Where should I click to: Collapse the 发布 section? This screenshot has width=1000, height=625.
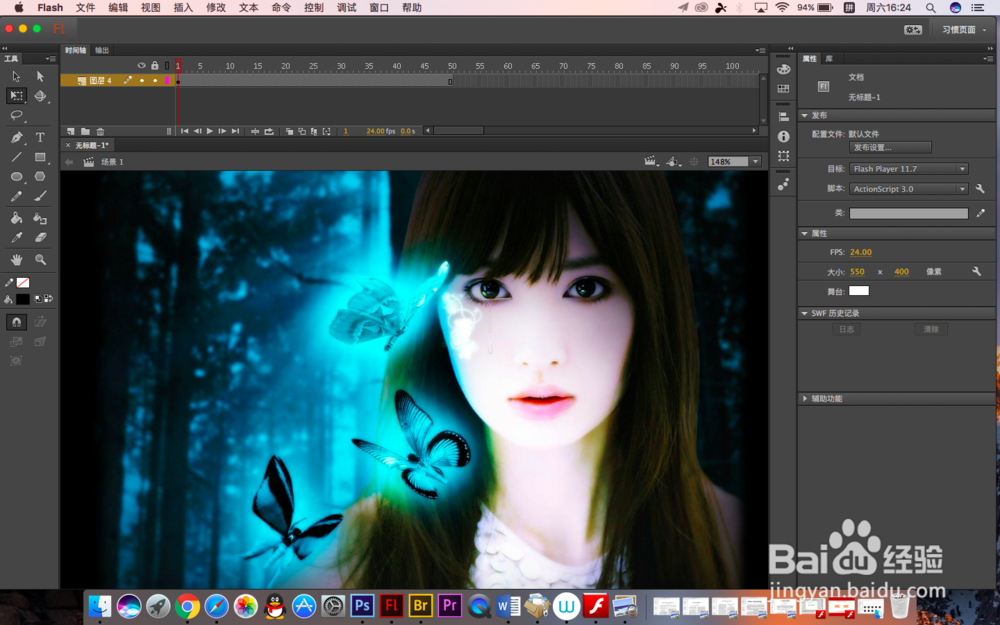point(805,115)
